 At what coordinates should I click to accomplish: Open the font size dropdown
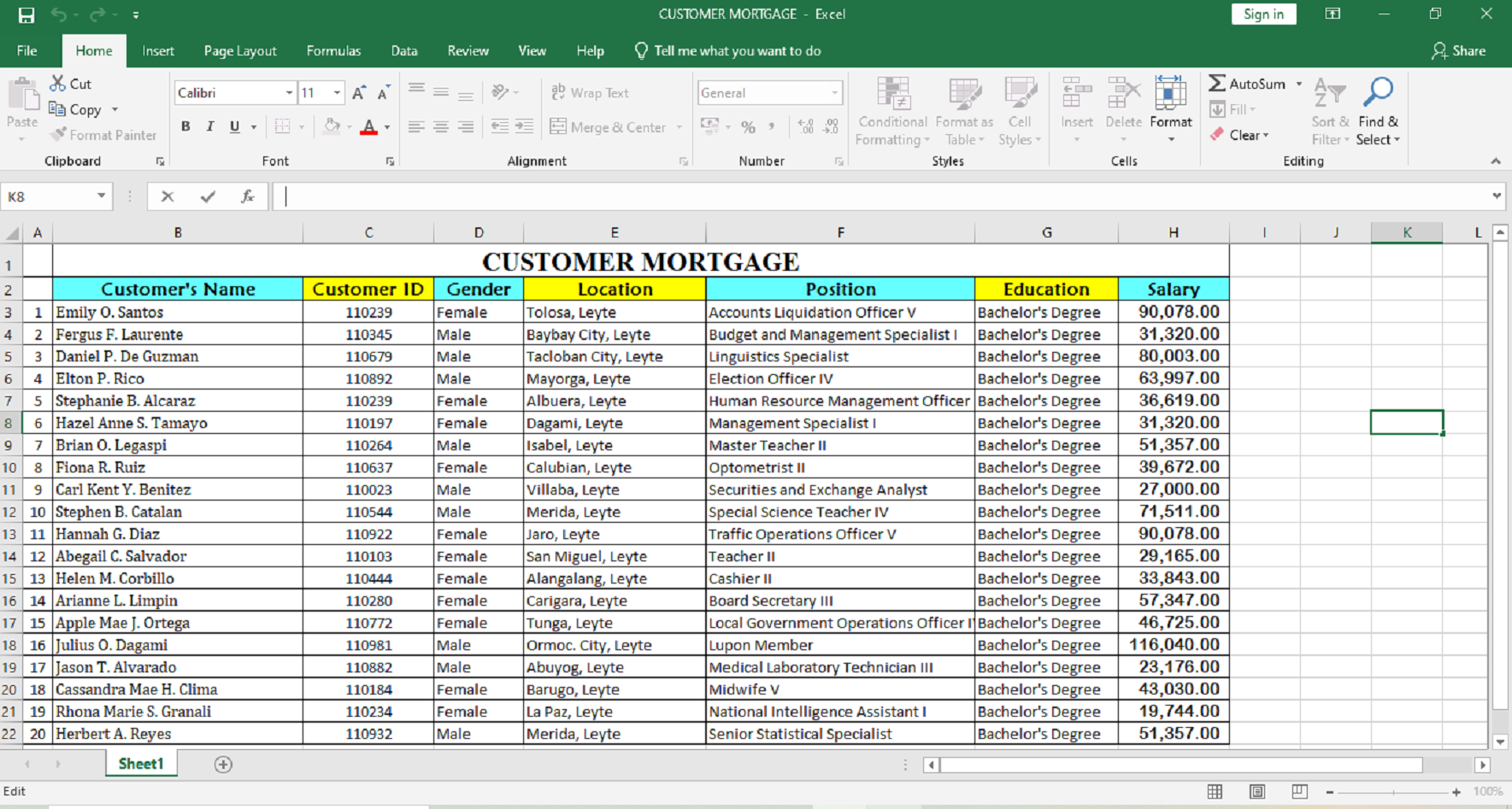pyautogui.click(x=337, y=92)
